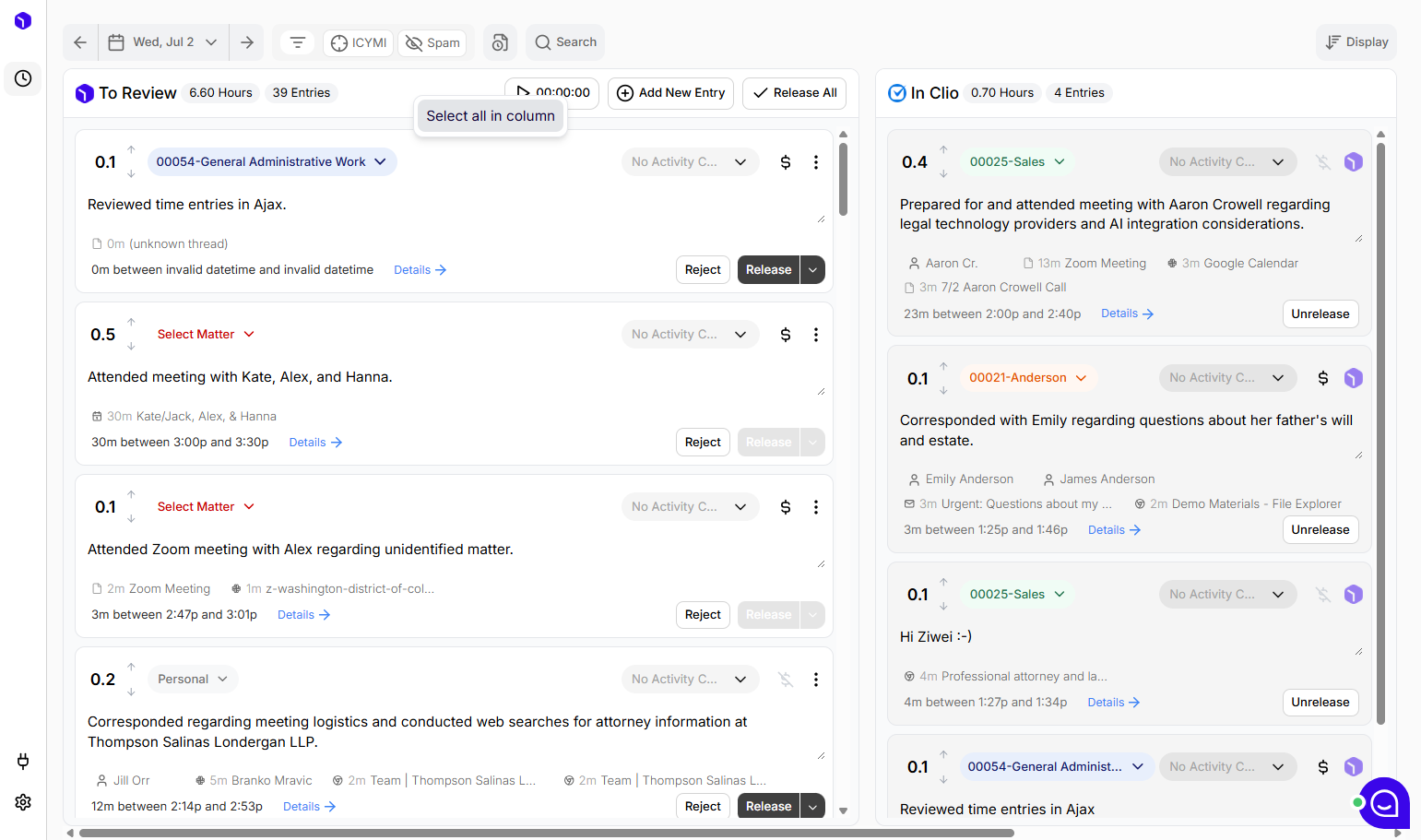Toggle the ICYMI filter
The height and width of the screenshot is (840, 1421).
(360, 42)
